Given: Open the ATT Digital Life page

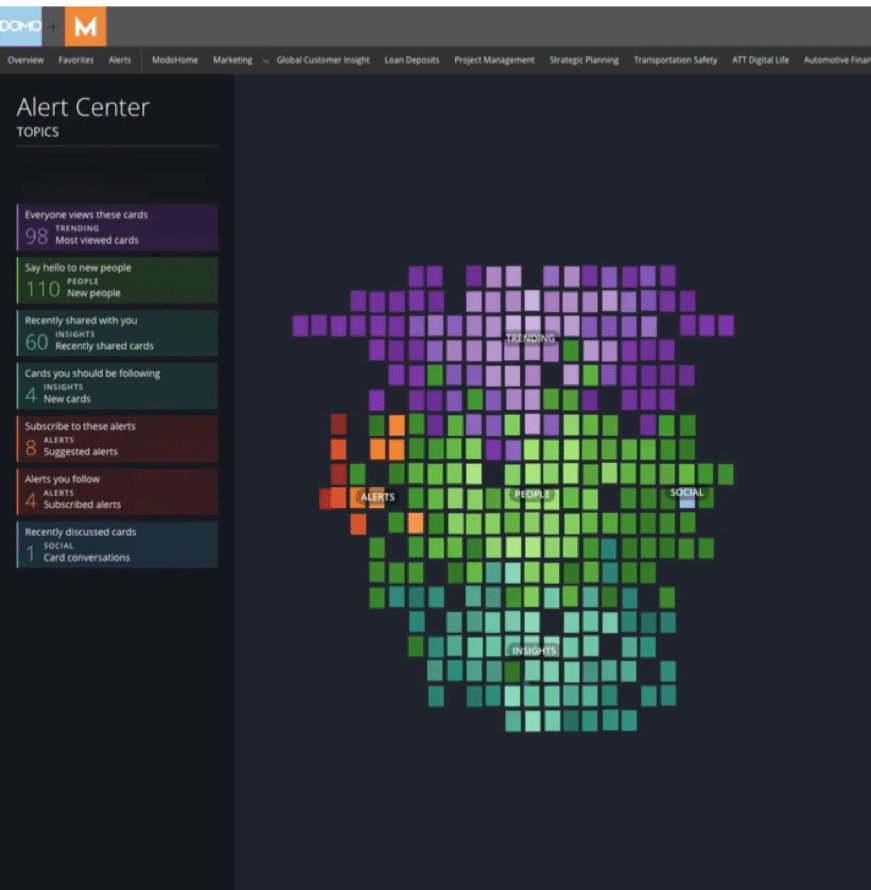Looking at the screenshot, I should coord(760,60).
